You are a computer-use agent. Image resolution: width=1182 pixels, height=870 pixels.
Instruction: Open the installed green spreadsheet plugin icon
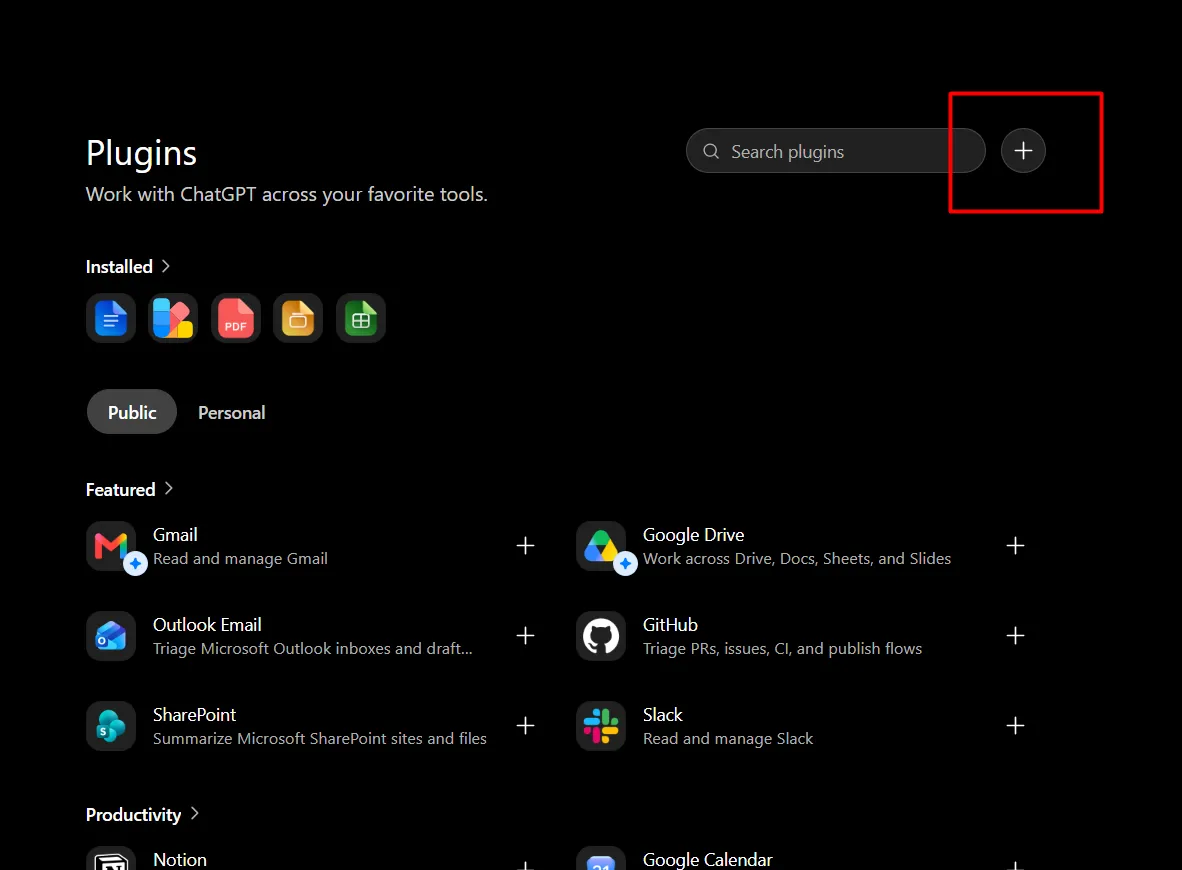(x=361, y=318)
